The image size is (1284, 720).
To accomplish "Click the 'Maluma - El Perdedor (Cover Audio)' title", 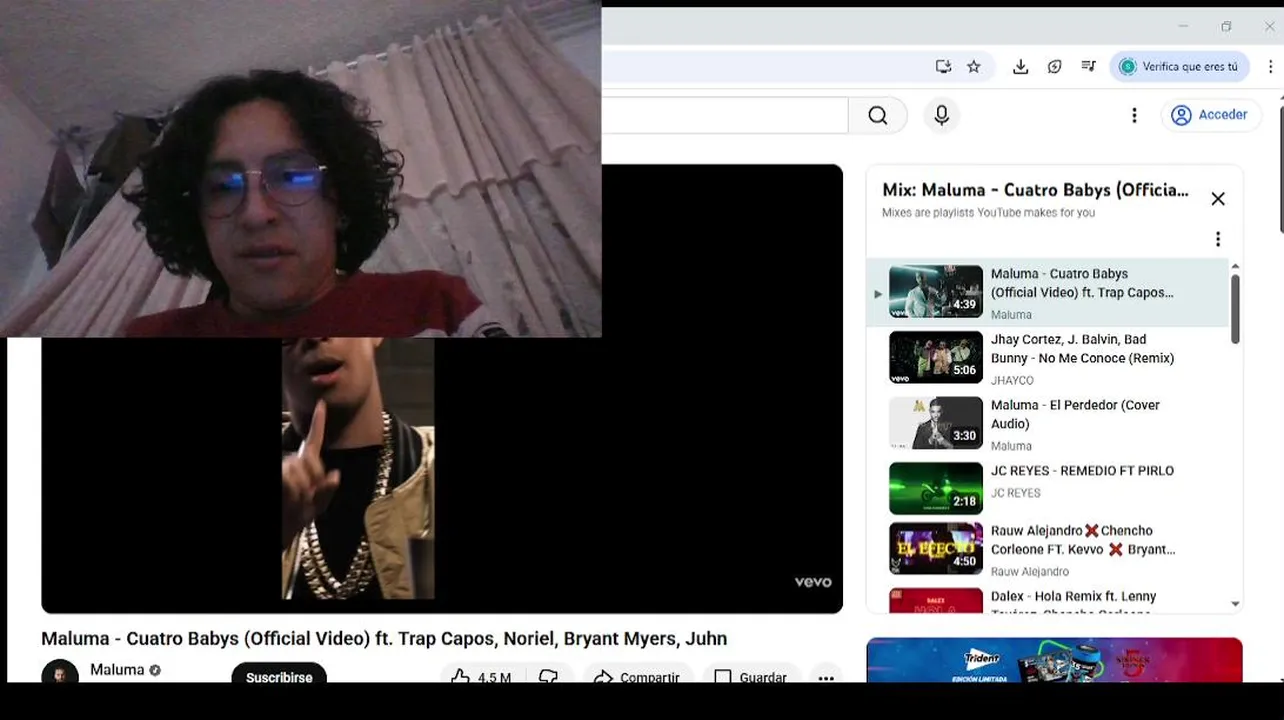I will pos(1075,414).
